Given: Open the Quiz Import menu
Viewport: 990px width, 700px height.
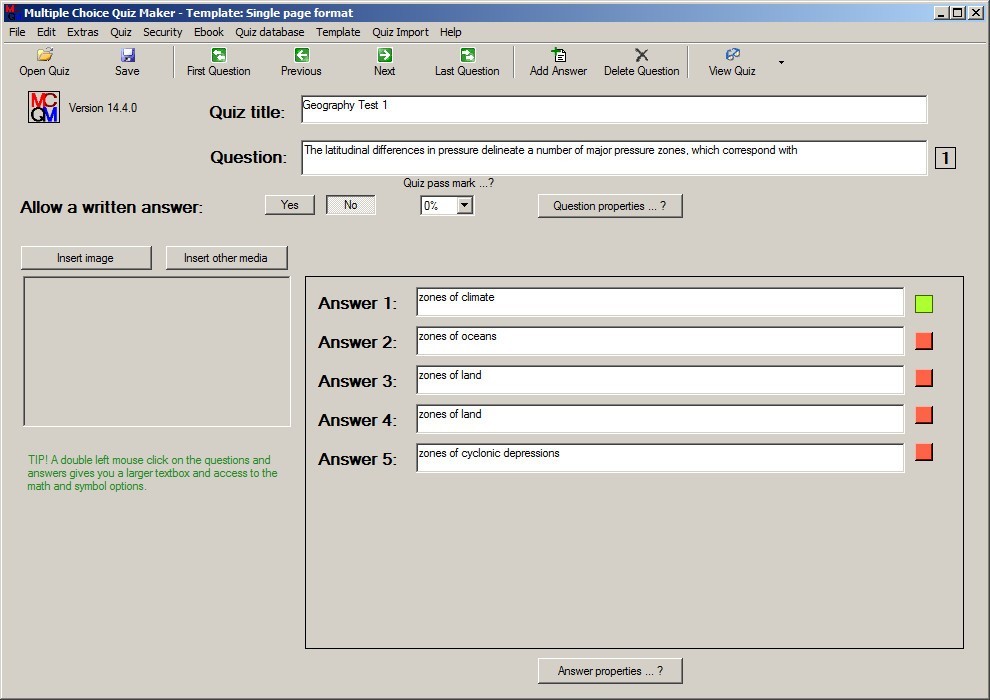Looking at the screenshot, I should (x=400, y=32).
